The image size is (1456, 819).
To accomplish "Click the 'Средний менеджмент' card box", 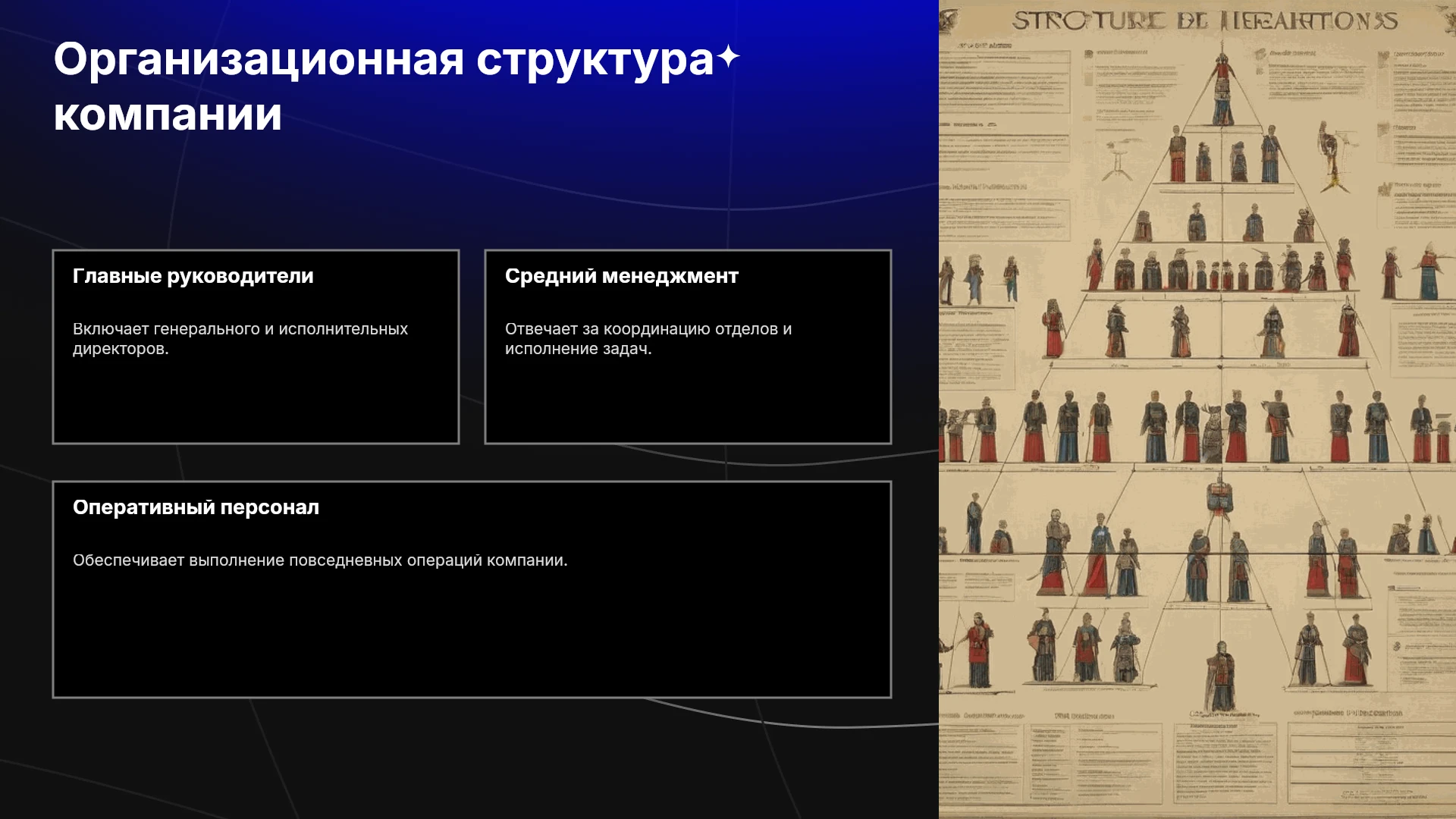I will (688, 347).
